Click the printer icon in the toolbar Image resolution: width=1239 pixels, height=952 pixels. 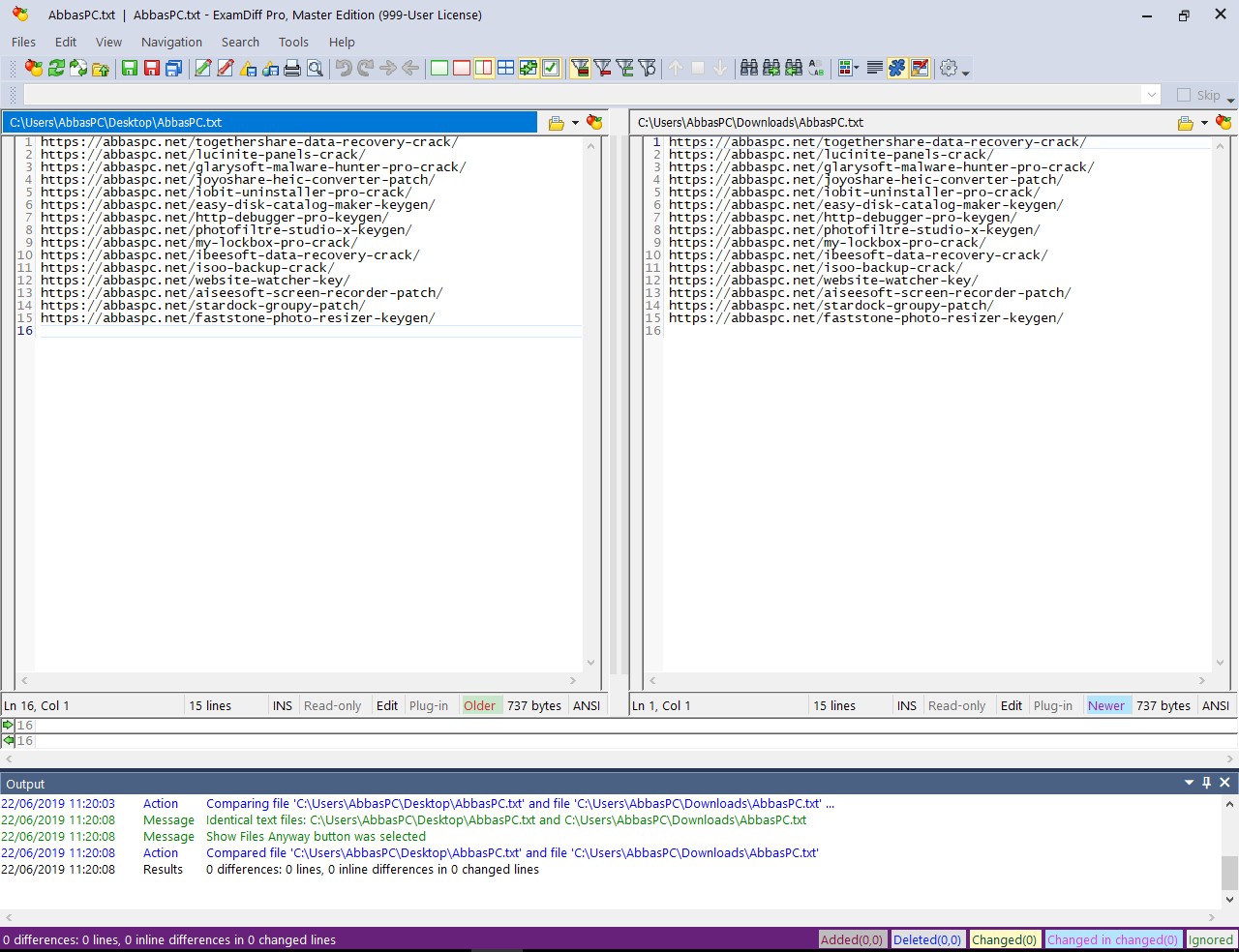click(292, 68)
